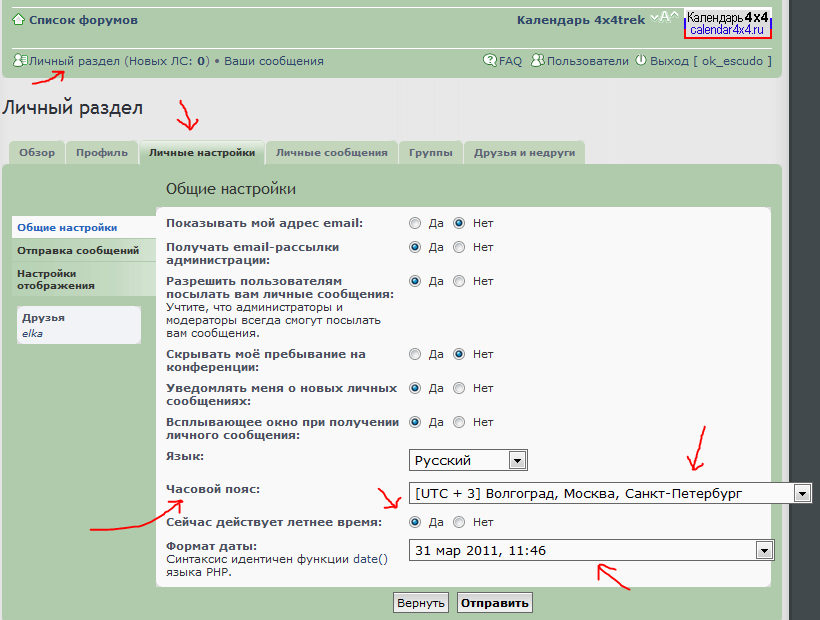Select Да for showing my email address
820x620 pixels.
tap(415, 223)
